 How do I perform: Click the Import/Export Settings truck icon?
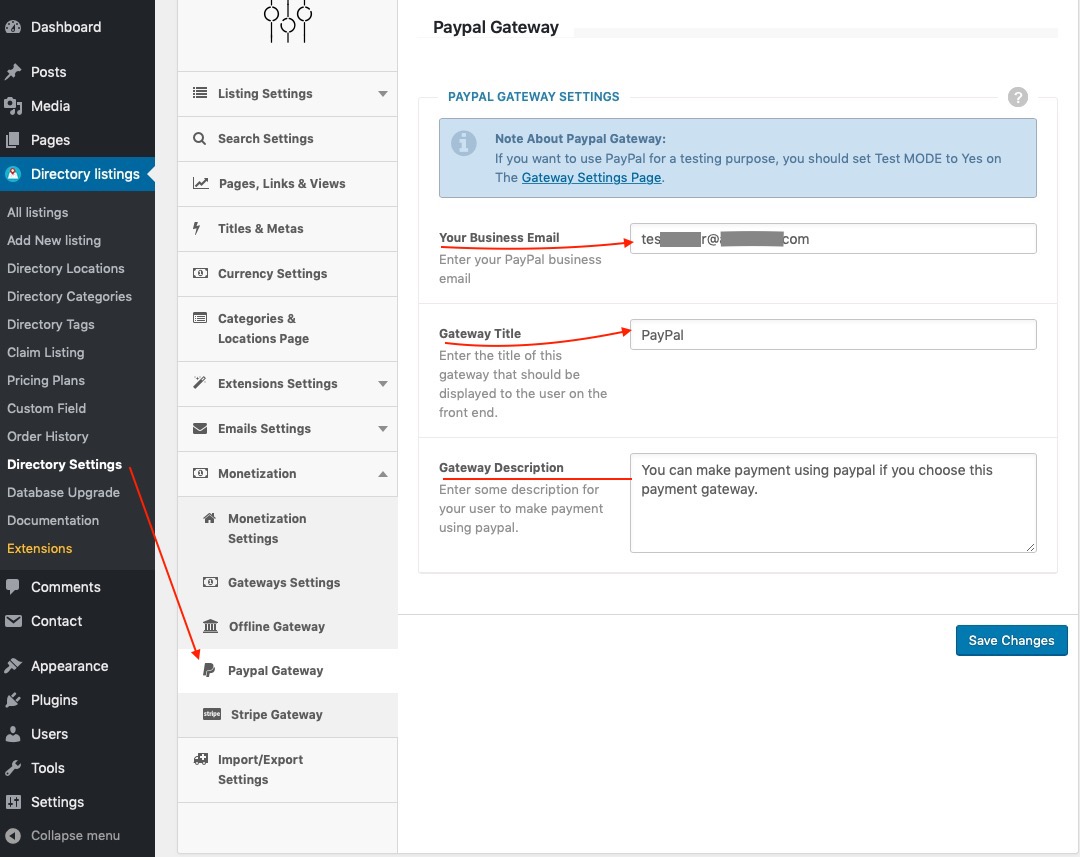(x=201, y=760)
